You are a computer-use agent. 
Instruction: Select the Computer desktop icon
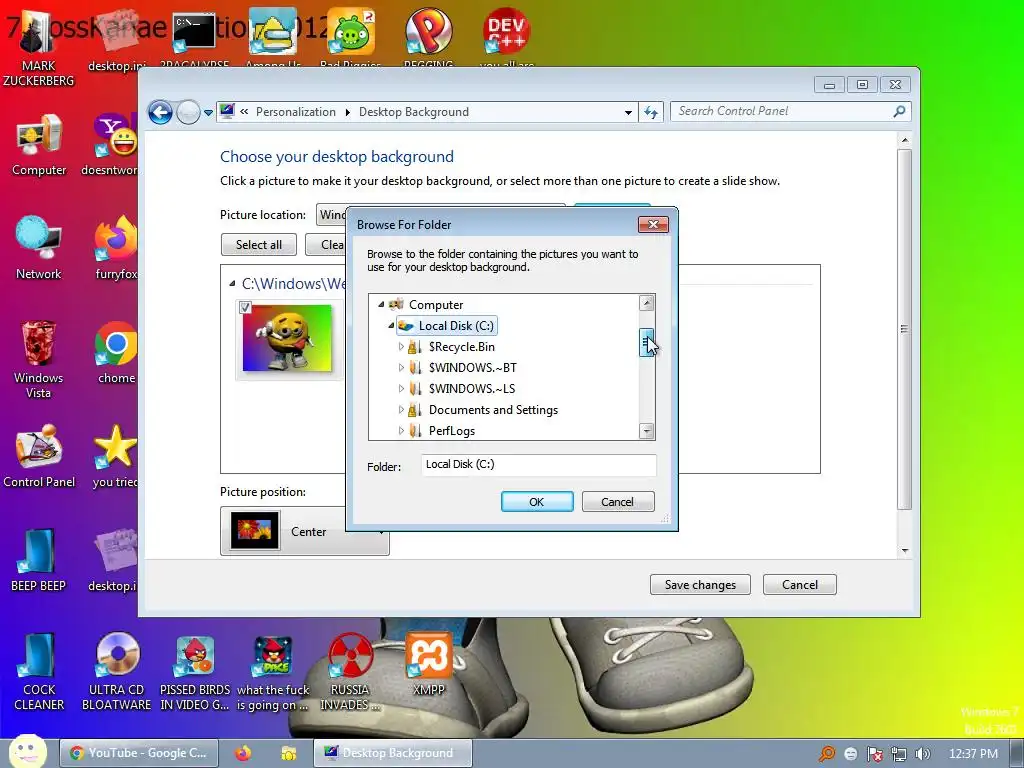pyautogui.click(x=39, y=145)
